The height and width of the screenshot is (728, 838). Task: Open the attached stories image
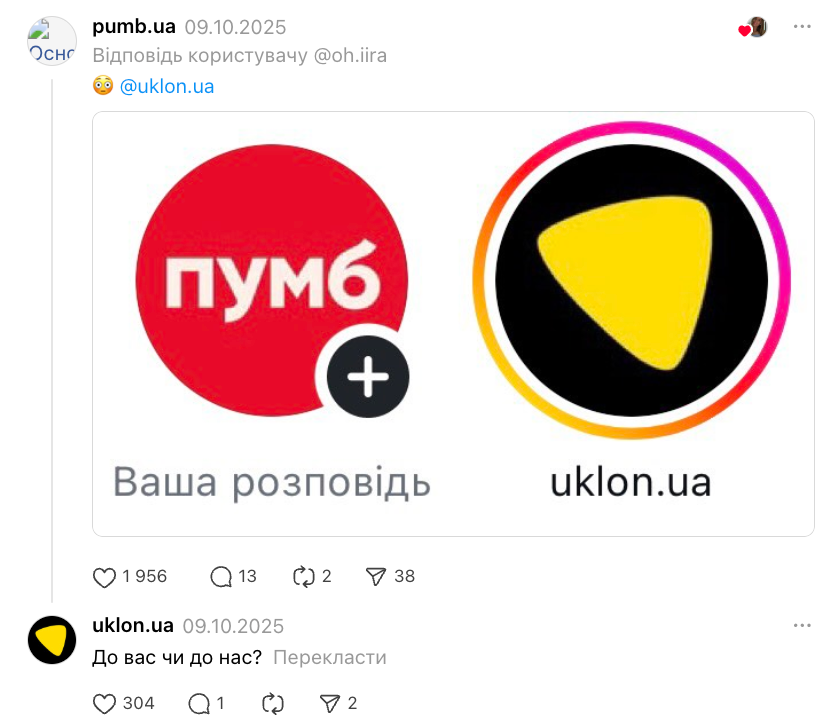(453, 324)
